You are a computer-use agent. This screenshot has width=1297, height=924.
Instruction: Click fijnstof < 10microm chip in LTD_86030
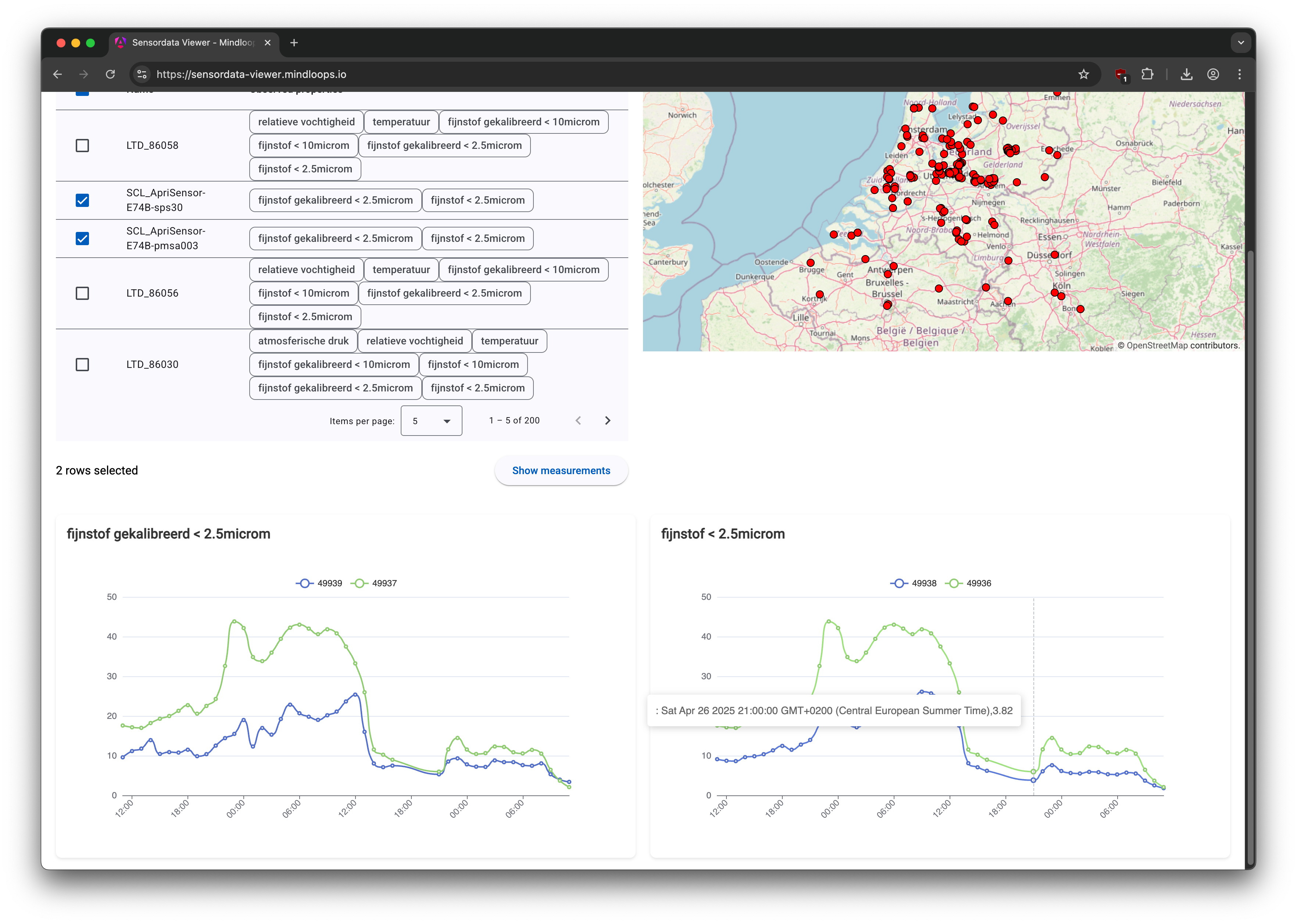pyautogui.click(x=473, y=365)
